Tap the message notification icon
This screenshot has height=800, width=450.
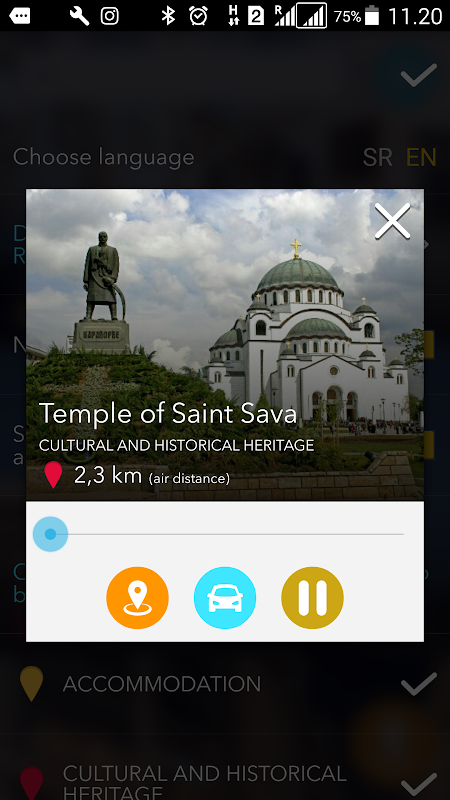point(19,16)
